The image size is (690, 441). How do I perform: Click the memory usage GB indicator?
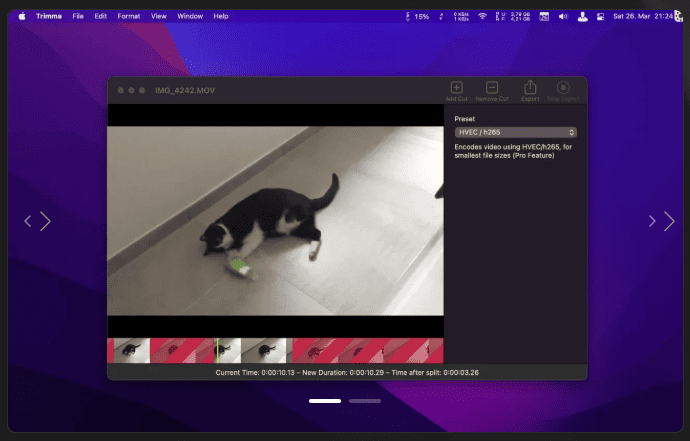tap(513, 16)
